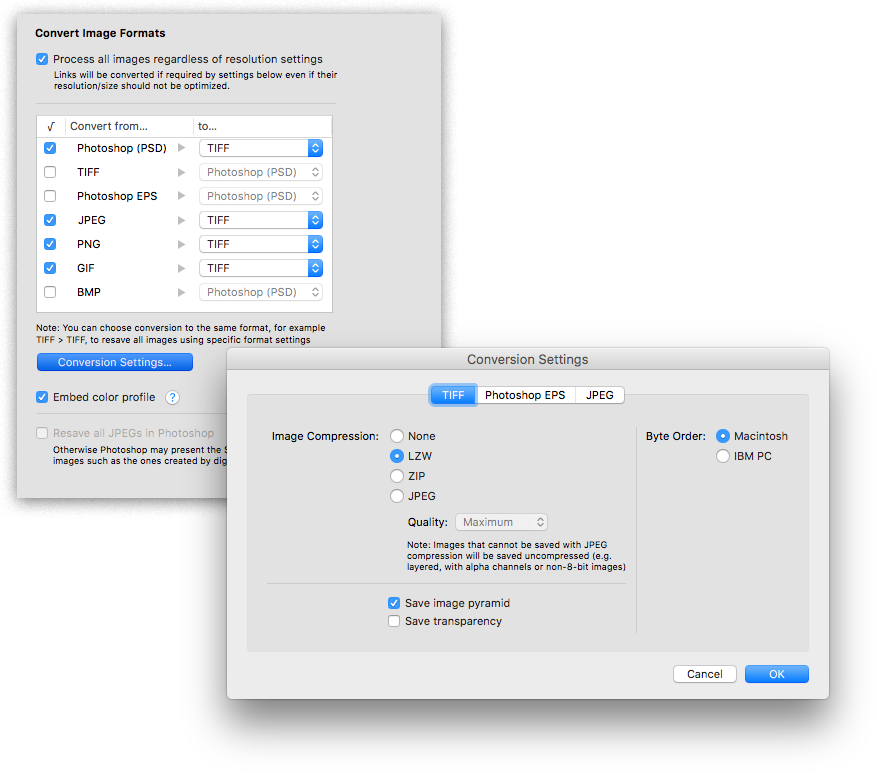Click the arrow icon in the PNG row
877x773 pixels.
tap(181, 244)
